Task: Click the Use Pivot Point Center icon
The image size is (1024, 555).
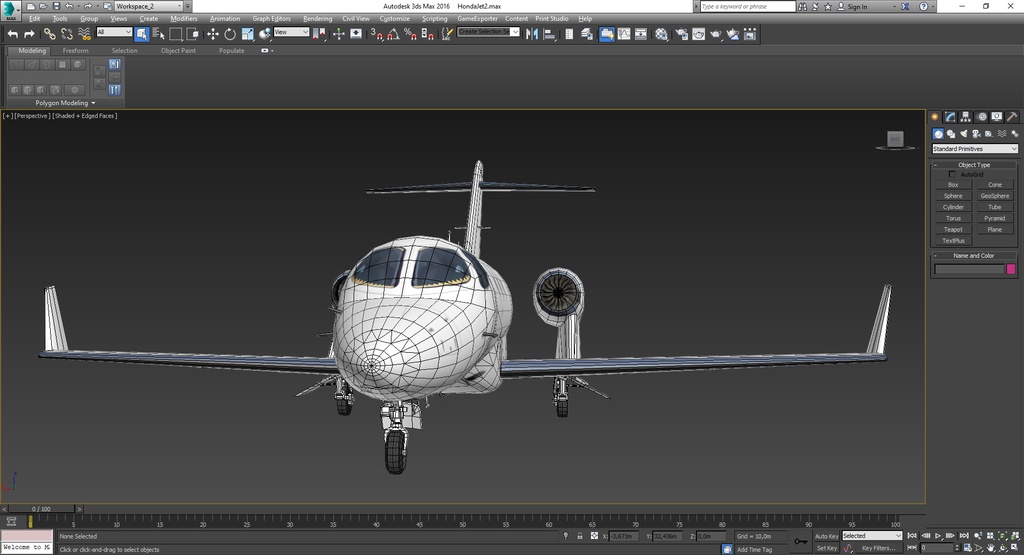Action: pos(320,34)
